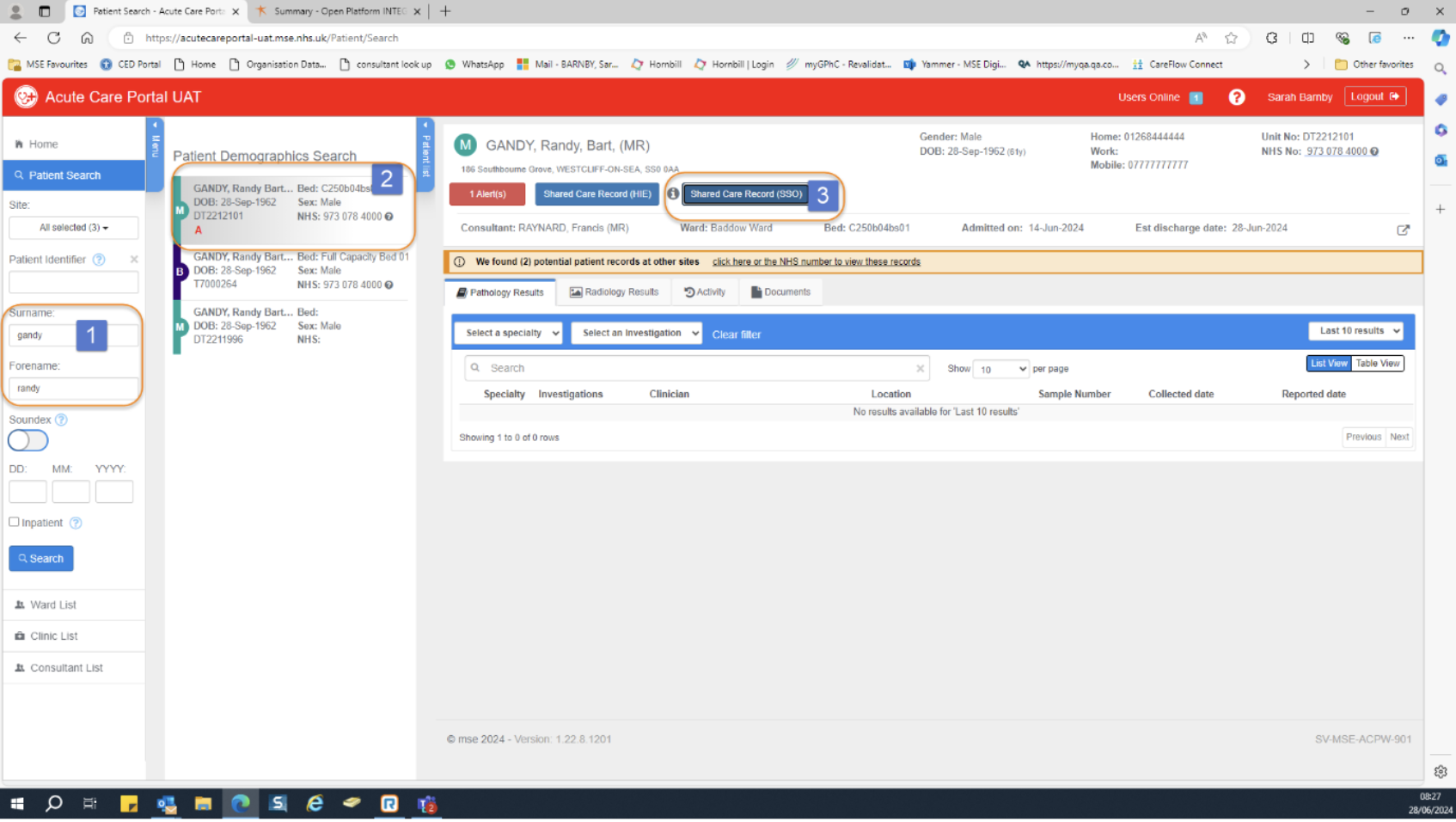Image resolution: width=1456 pixels, height=822 pixels.
Task: Open the Site All selected dropdown
Action: [73, 228]
